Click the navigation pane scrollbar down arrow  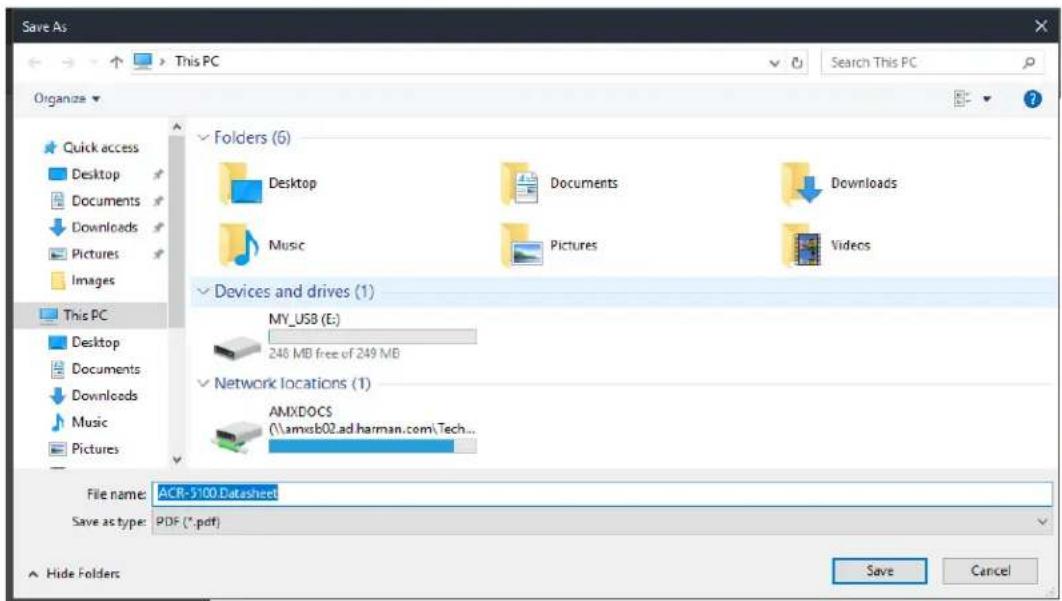click(x=177, y=460)
